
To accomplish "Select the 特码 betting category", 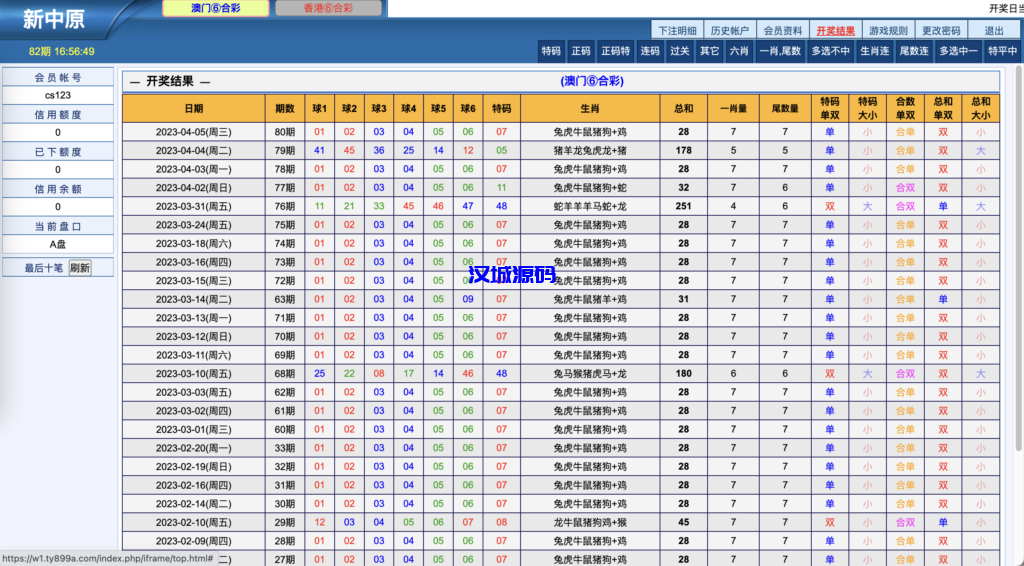I will click(551, 51).
